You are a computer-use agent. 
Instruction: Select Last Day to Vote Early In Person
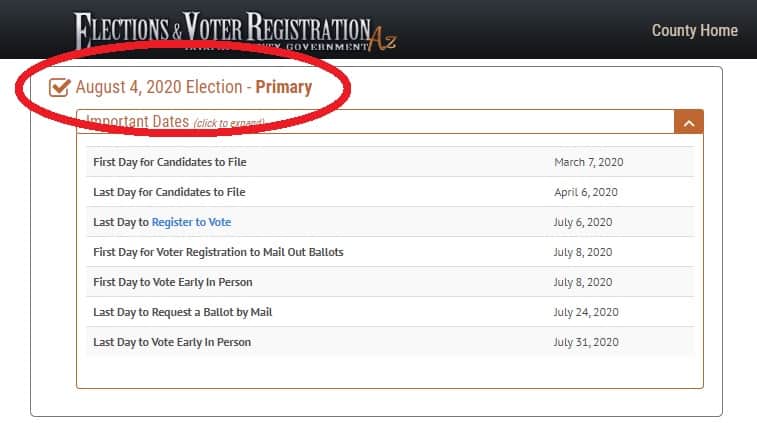coord(390,342)
